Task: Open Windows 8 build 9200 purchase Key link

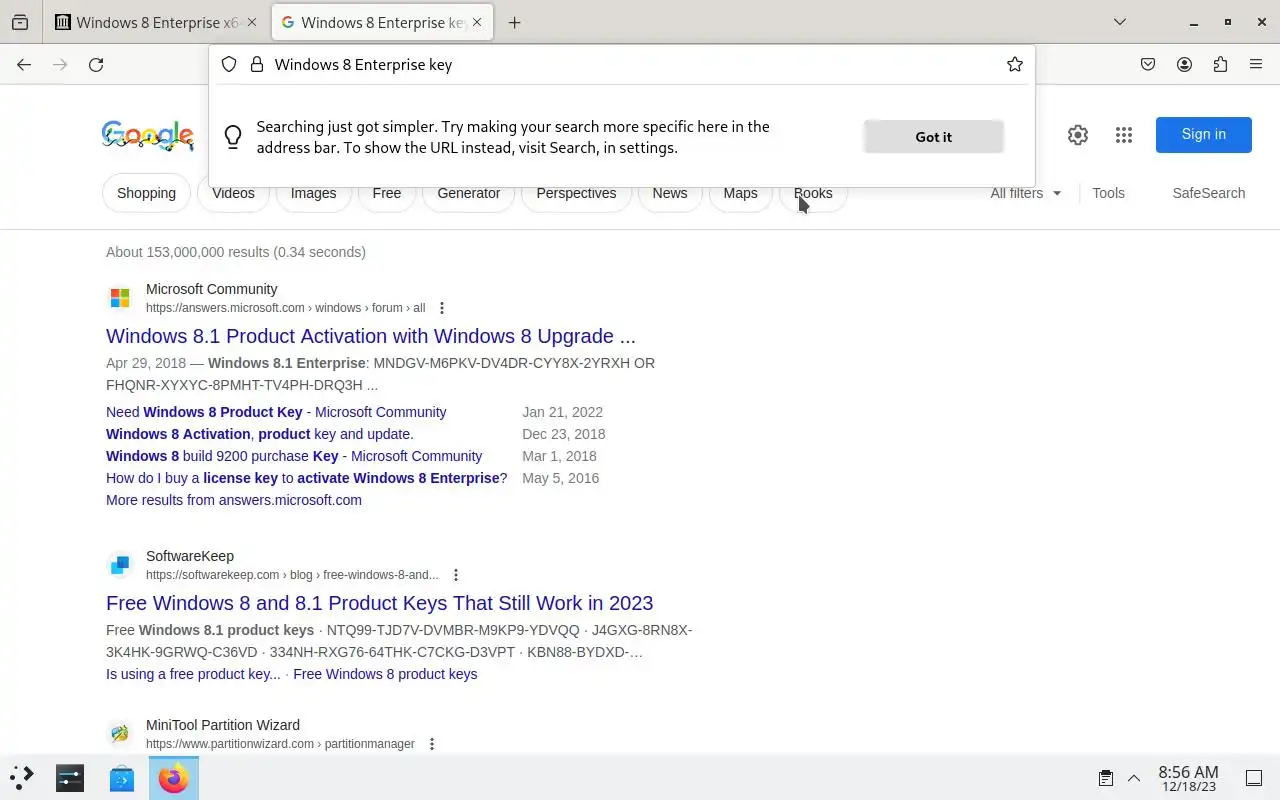Action: (x=294, y=456)
